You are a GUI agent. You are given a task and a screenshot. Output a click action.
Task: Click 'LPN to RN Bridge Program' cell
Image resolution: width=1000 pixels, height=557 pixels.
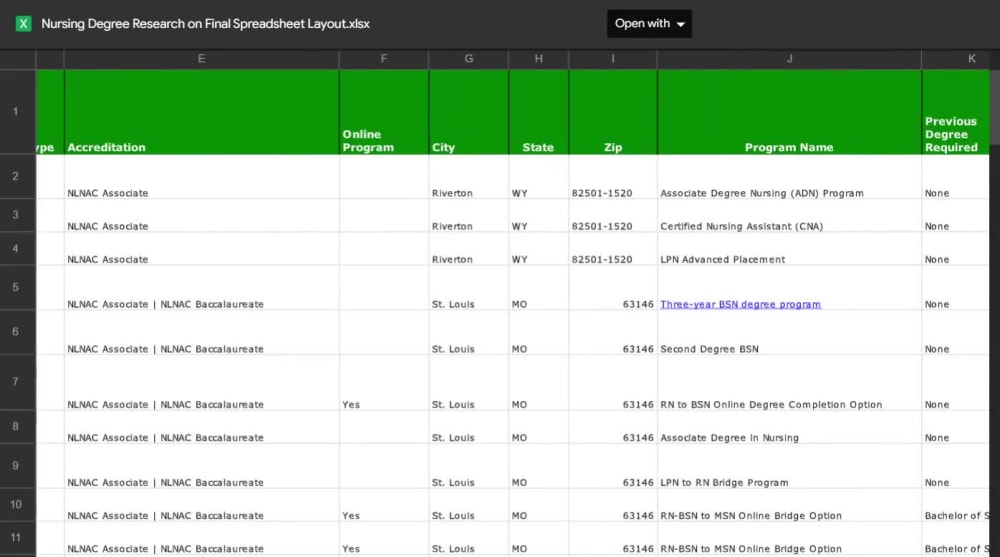[790, 466]
